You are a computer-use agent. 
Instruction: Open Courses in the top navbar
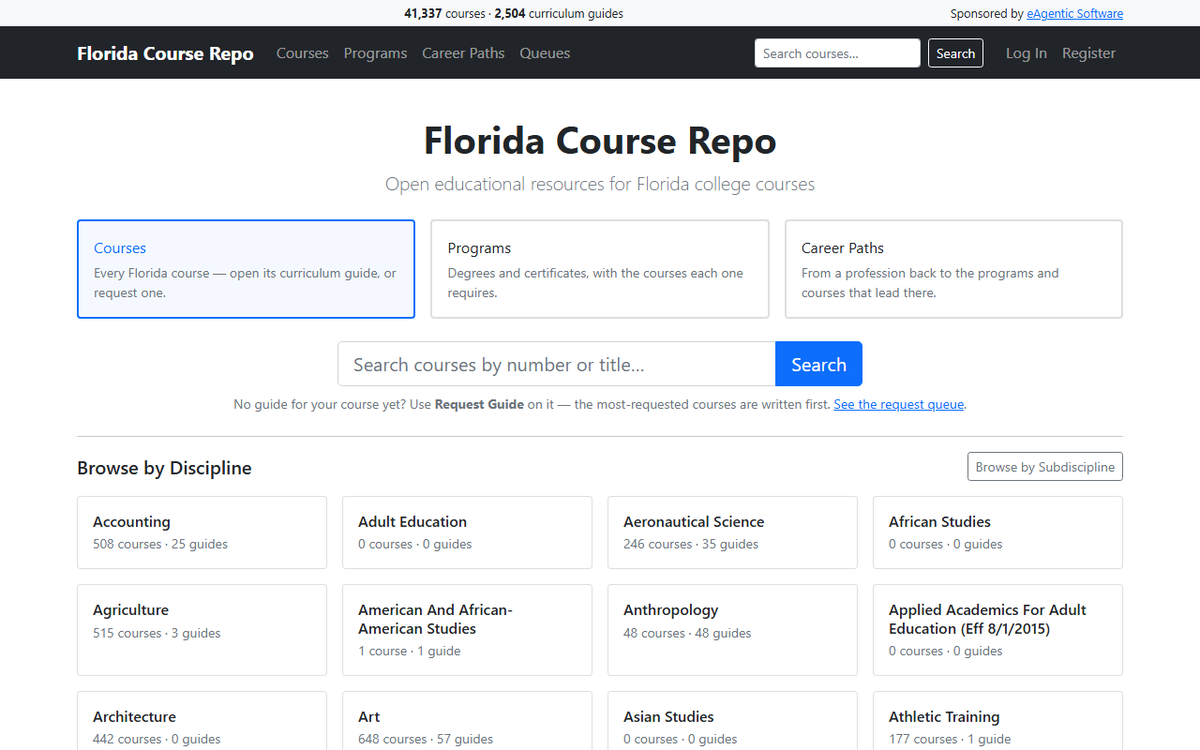point(302,53)
